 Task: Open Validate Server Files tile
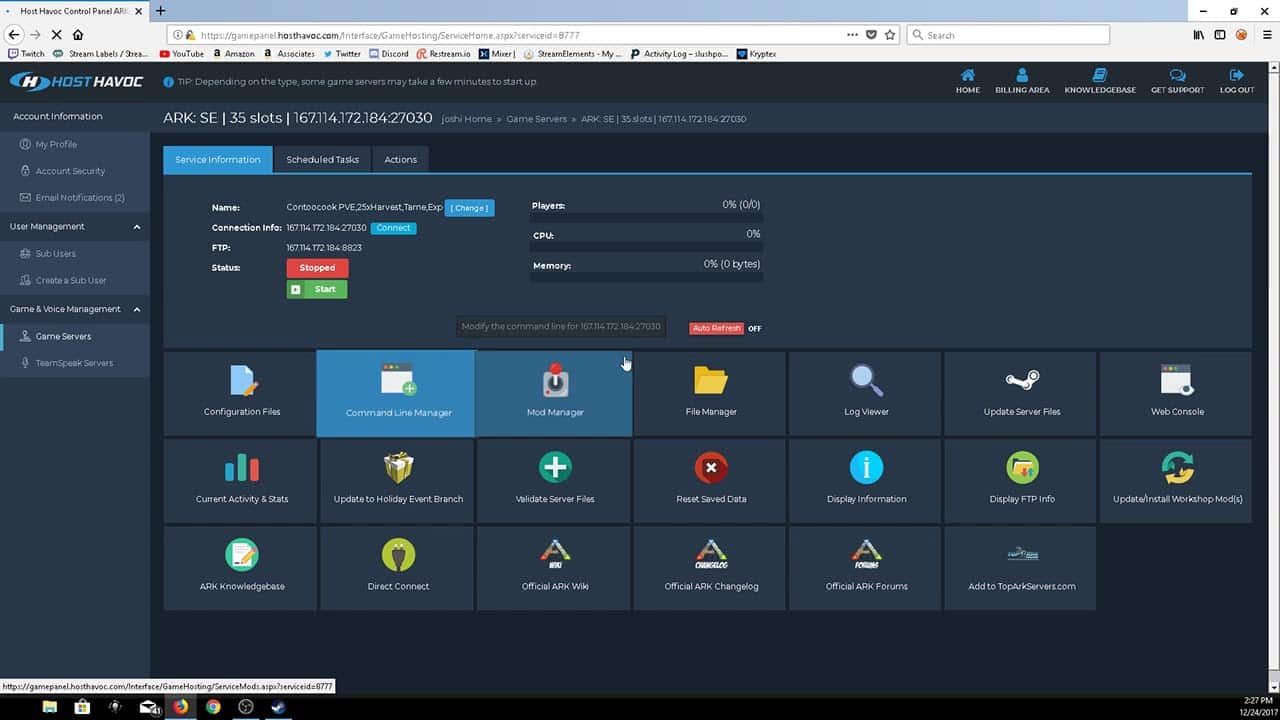point(555,480)
